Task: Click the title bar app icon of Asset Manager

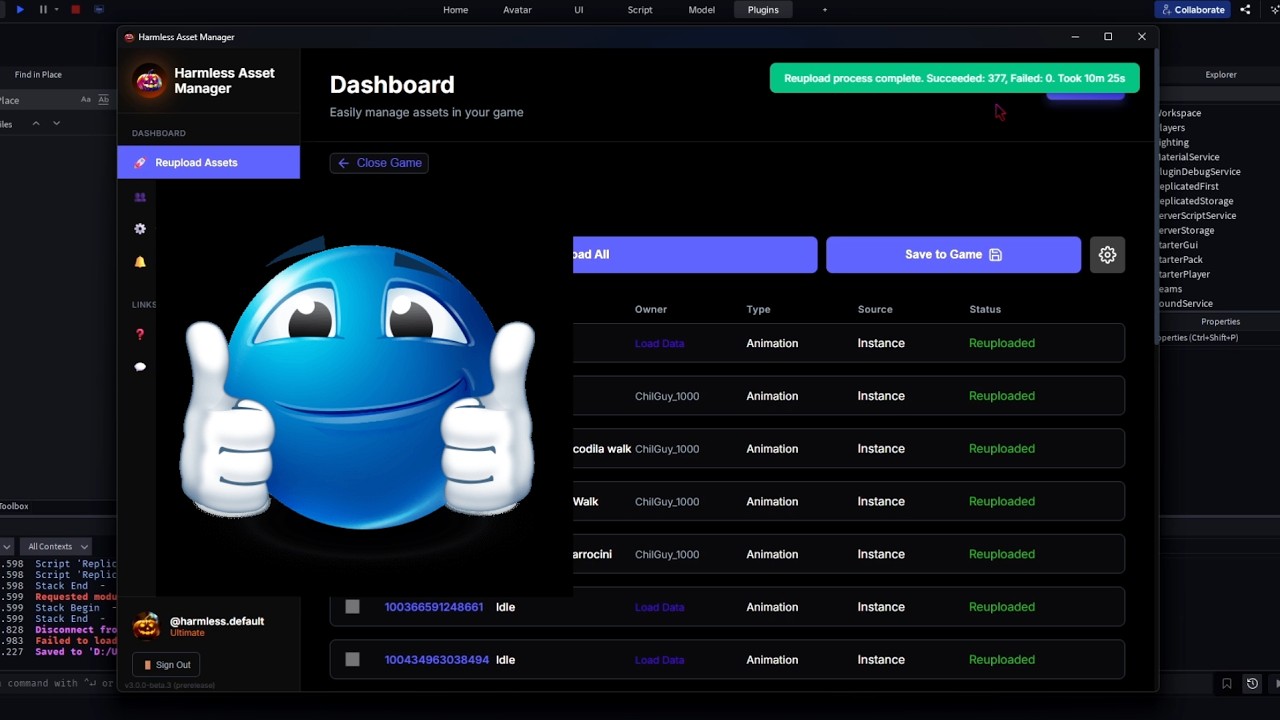Action: pyautogui.click(x=129, y=37)
